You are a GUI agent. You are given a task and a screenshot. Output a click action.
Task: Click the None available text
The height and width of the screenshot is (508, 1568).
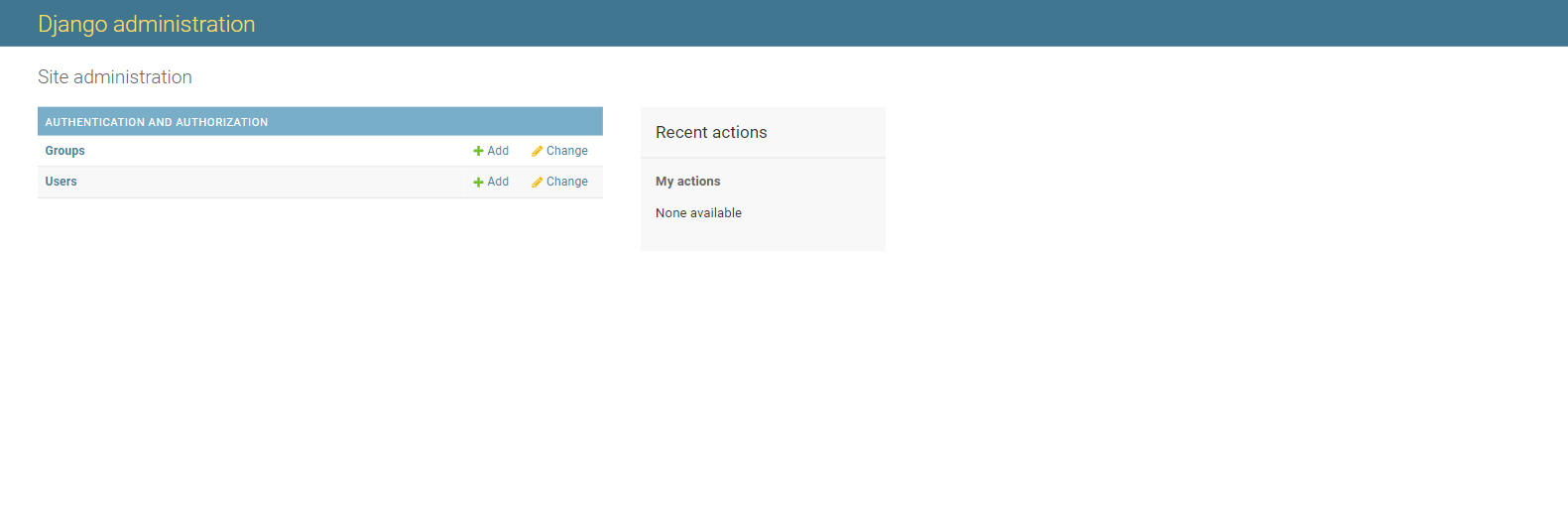(698, 213)
